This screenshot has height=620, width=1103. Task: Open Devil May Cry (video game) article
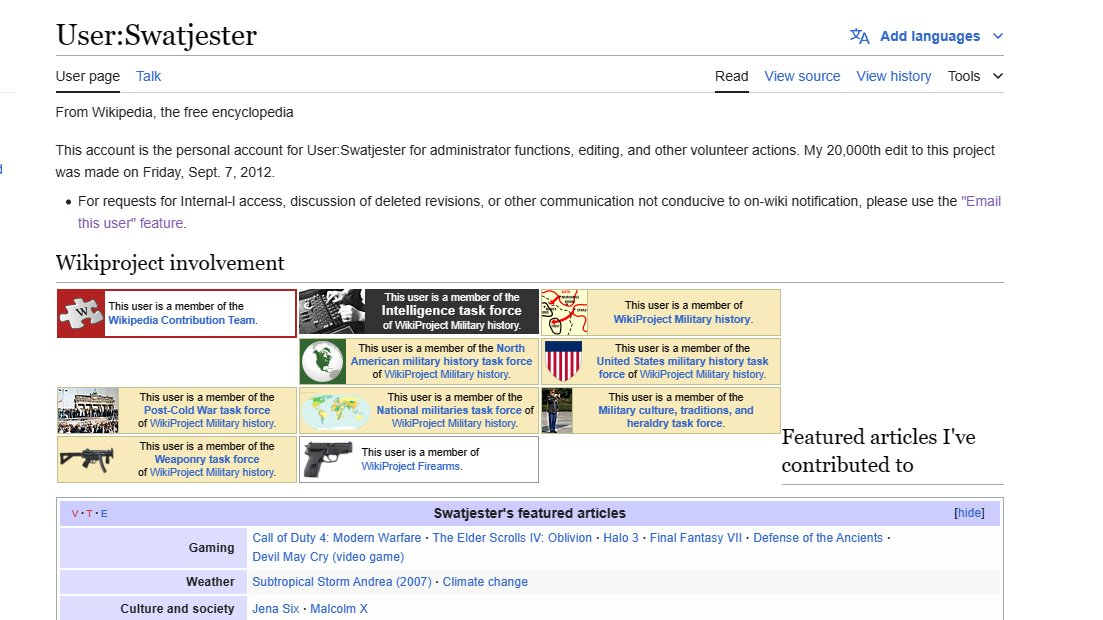[x=328, y=557]
